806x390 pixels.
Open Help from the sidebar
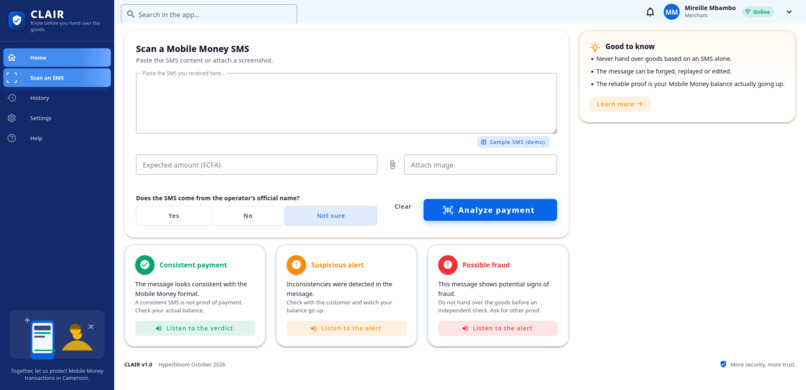[x=57, y=138]
